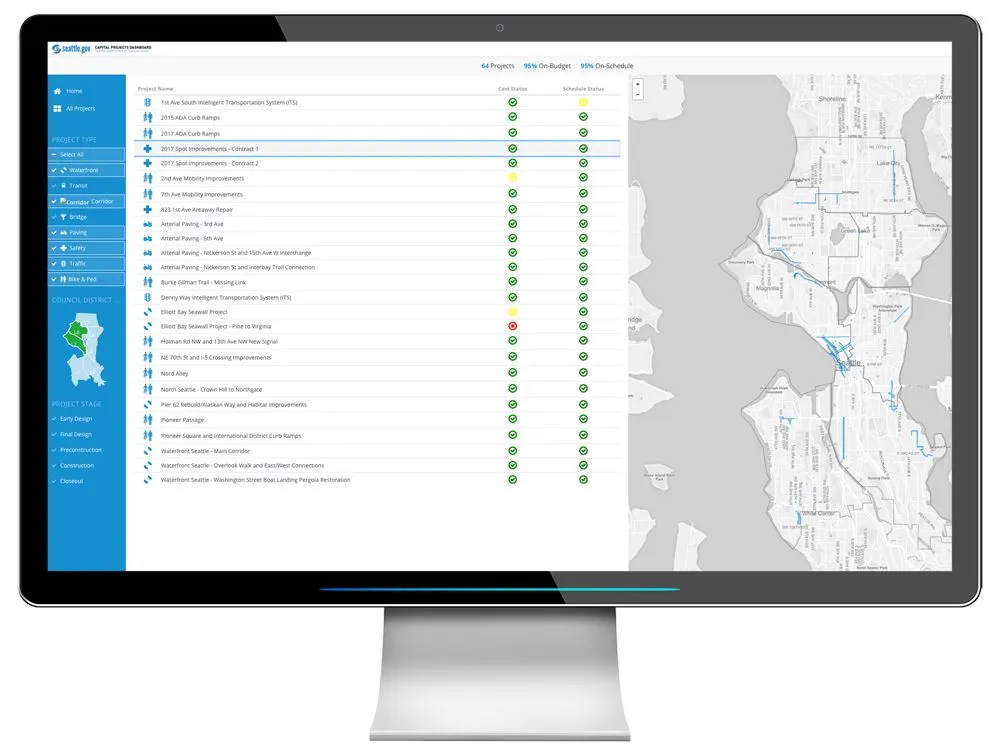The width and height of the screenshot is (1000, 750).
Task: Click the green cost status check for Nord Alley
Action: coord(512,373)
